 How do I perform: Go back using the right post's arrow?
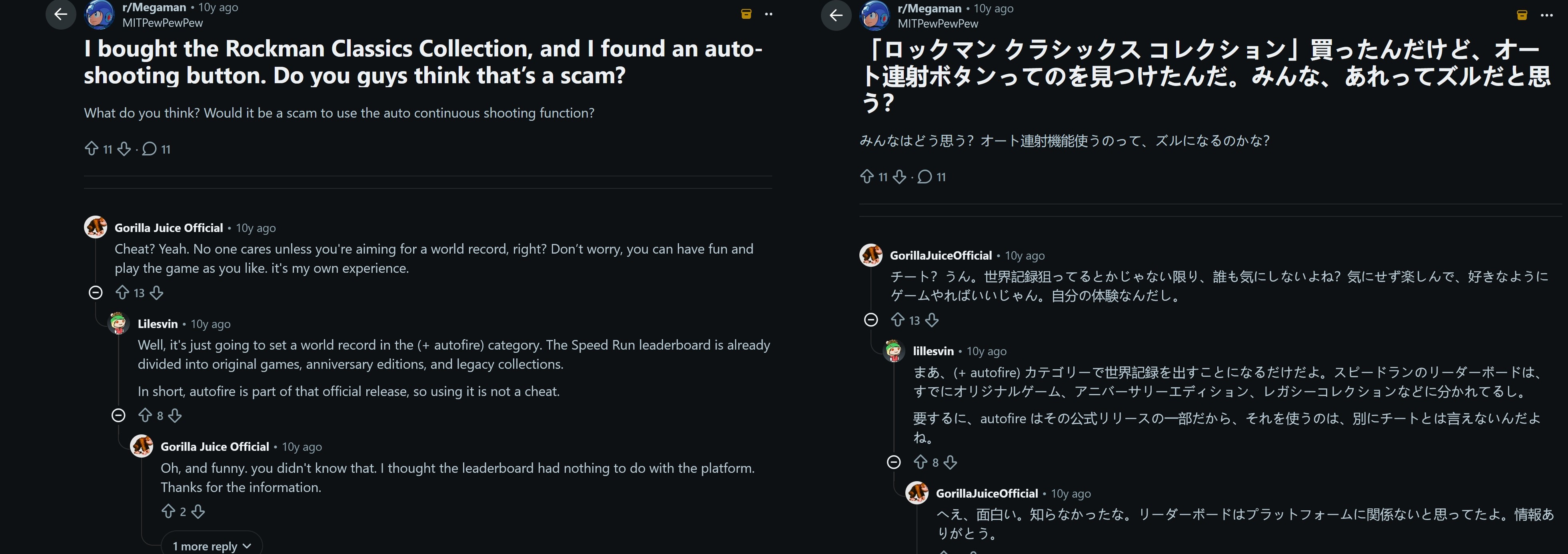(836, 15)
